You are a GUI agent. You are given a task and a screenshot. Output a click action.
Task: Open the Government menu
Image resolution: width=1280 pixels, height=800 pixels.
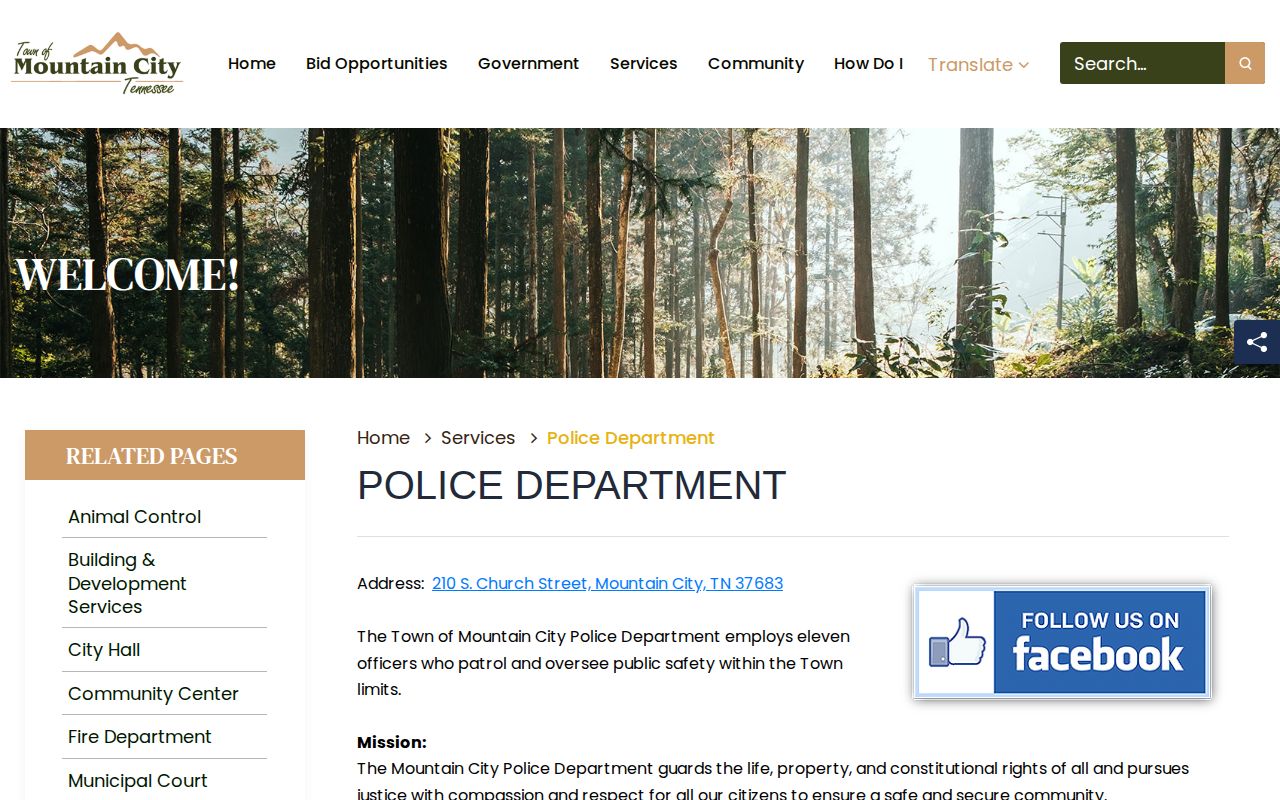point(528,63)
